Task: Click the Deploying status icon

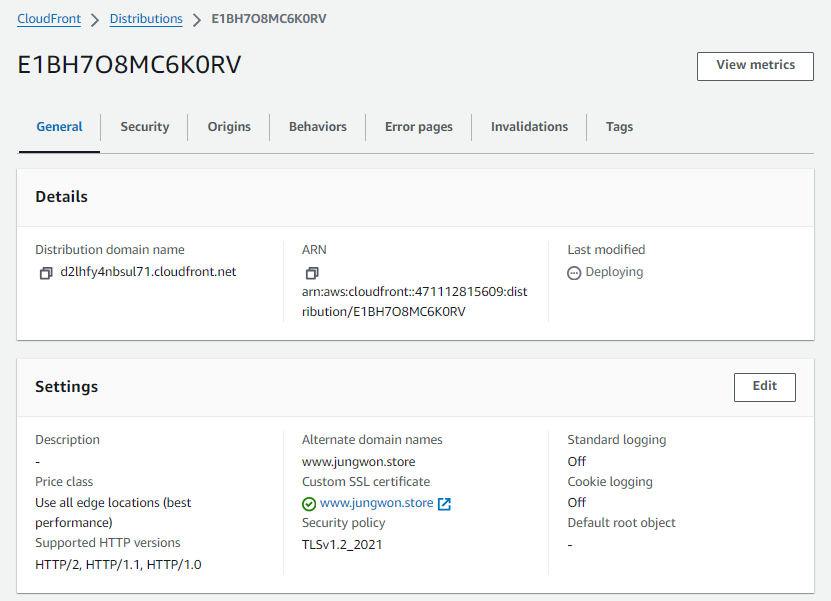Action: 574,273
